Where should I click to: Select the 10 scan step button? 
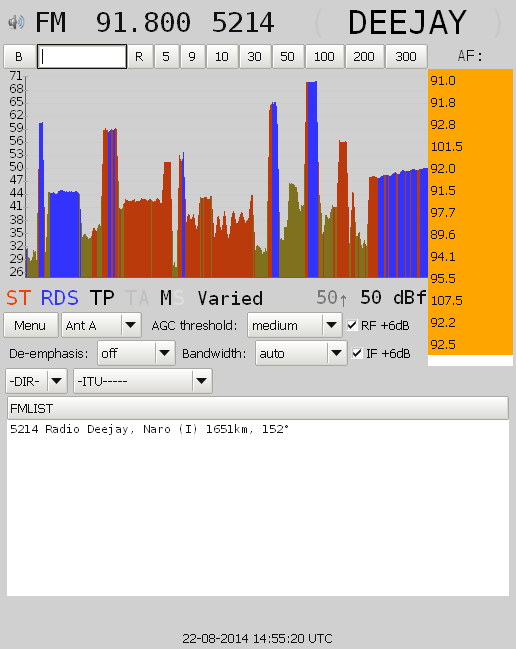[222, 56]
